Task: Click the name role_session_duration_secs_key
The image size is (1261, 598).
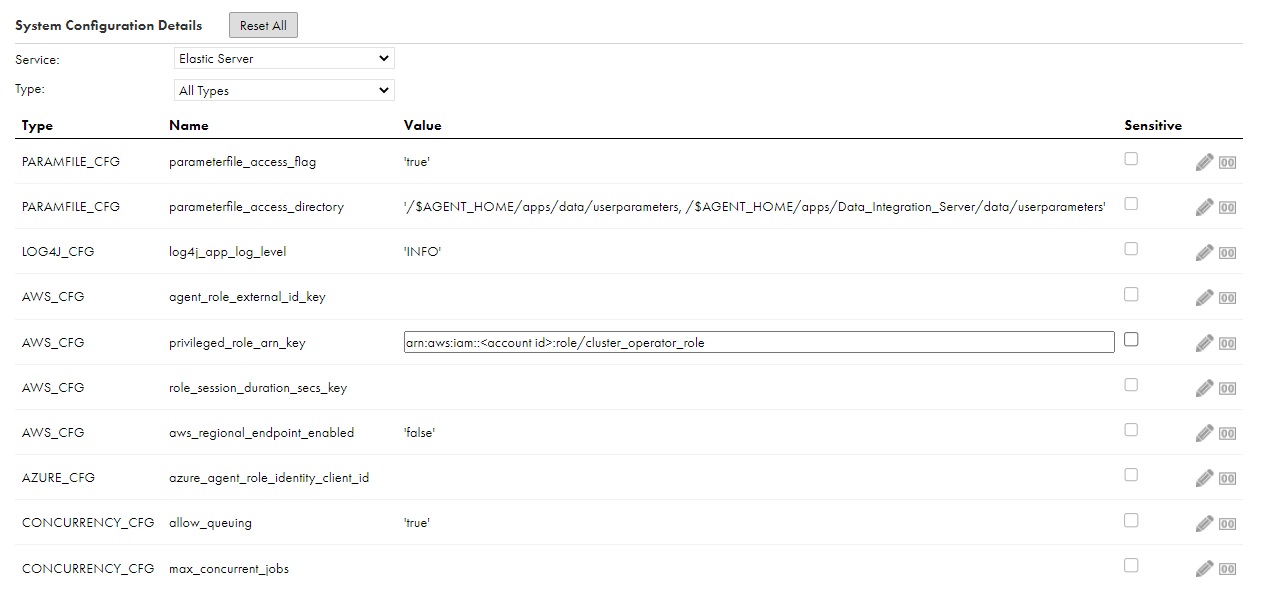Action: click(258, 388)
